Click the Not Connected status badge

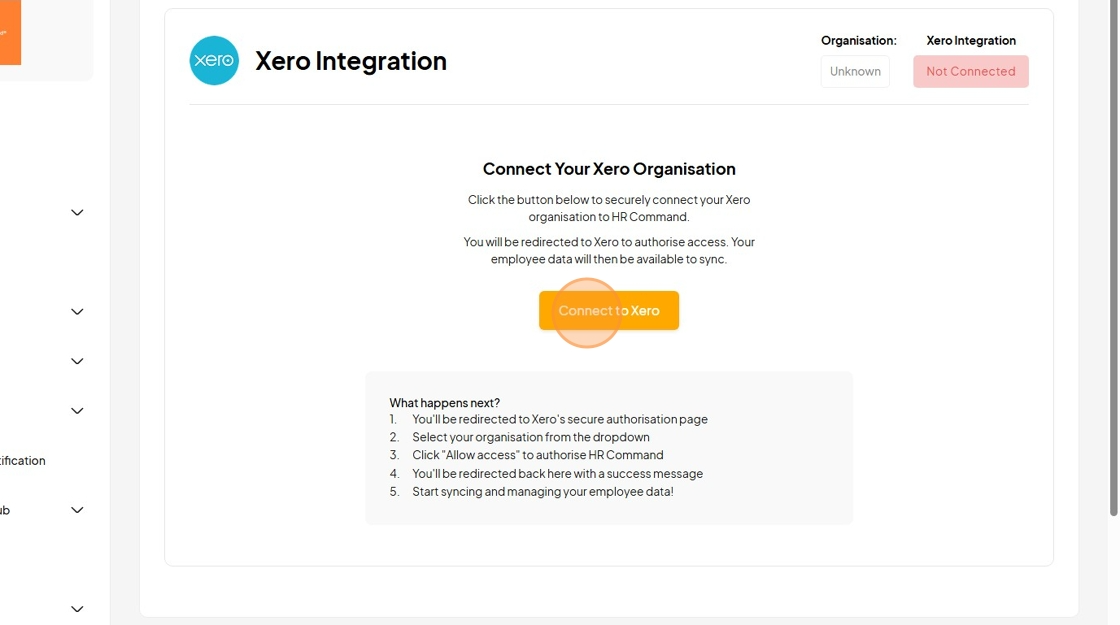click(x=971, y=71)
